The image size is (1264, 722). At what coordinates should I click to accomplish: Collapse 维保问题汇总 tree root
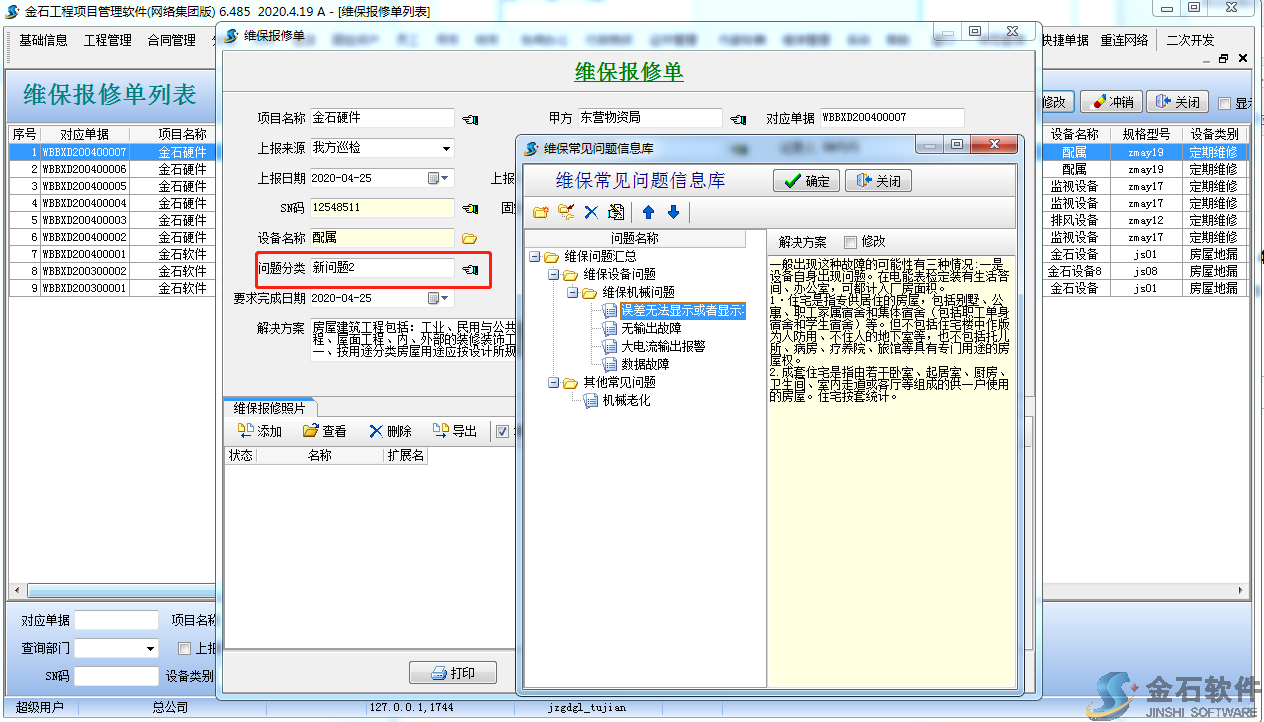536,257
